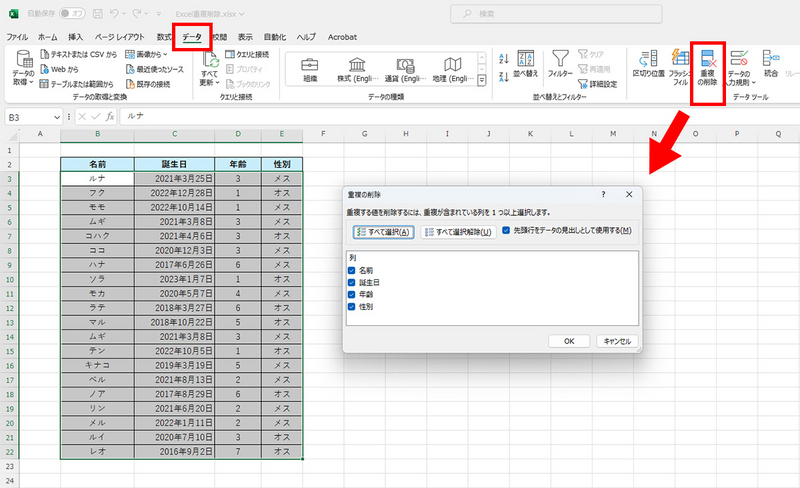800x488 pixels.
Task: Click the Remove Duplicates (重複の削除) ribbon icon
Action: [708, 67]
